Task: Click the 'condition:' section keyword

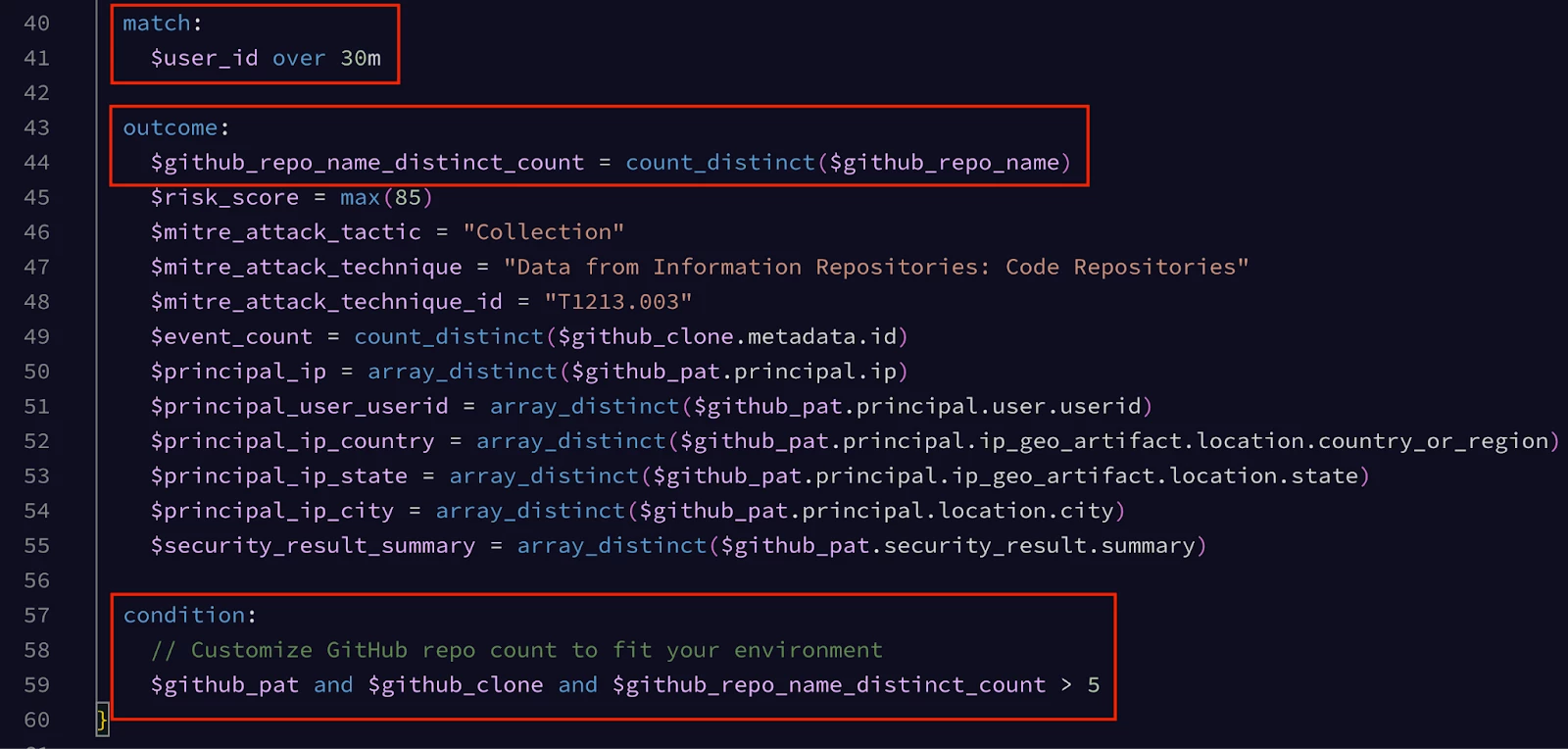Action: 189,616
